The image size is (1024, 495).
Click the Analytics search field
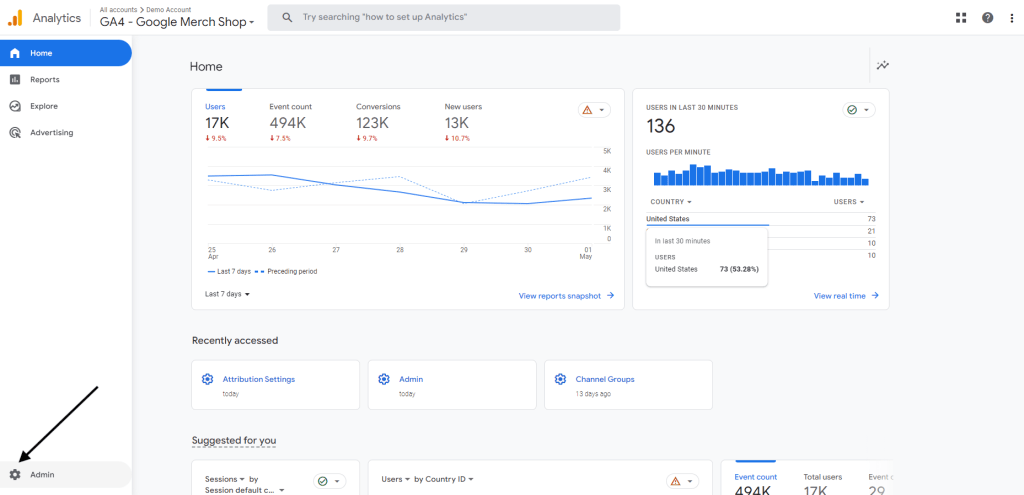[x=443, y=17]
